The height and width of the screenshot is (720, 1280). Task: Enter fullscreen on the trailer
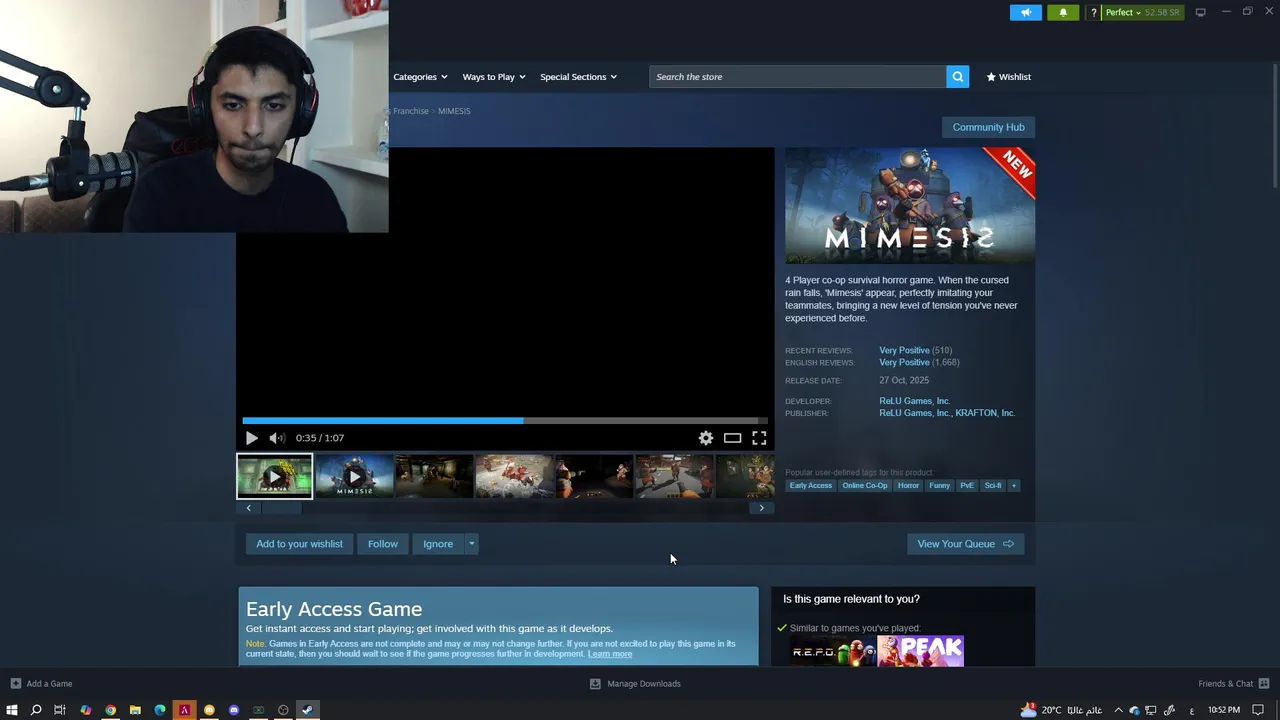click(x=759, y=438)
